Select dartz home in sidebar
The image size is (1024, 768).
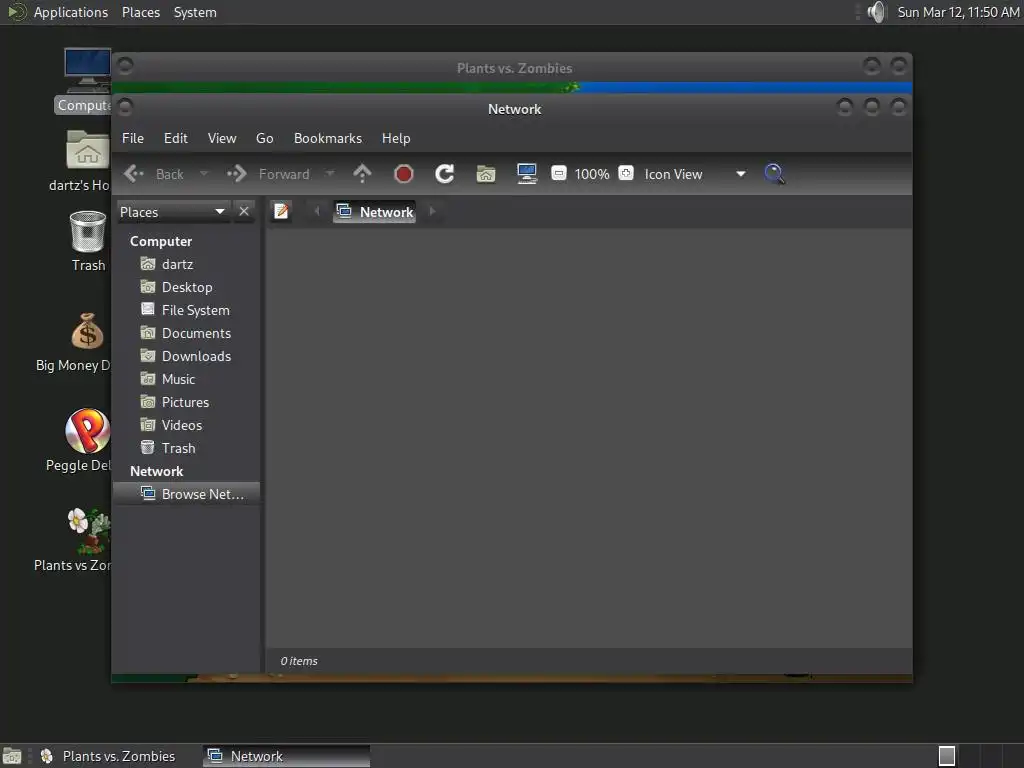pos(186,264)
